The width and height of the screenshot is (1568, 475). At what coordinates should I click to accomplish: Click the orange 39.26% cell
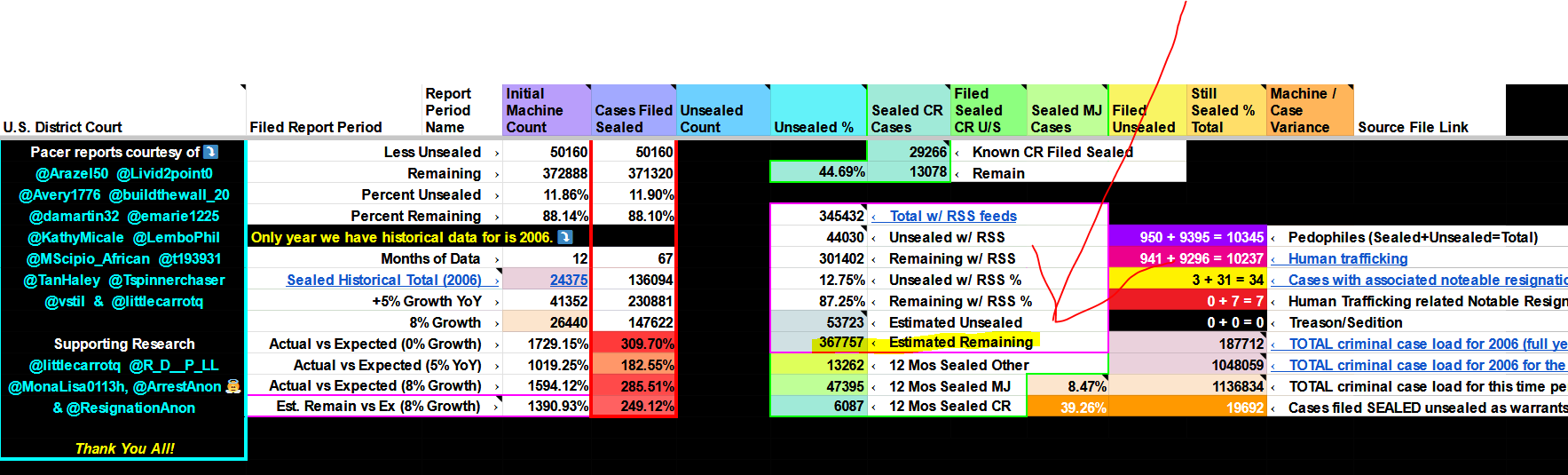pos(1068,408)
